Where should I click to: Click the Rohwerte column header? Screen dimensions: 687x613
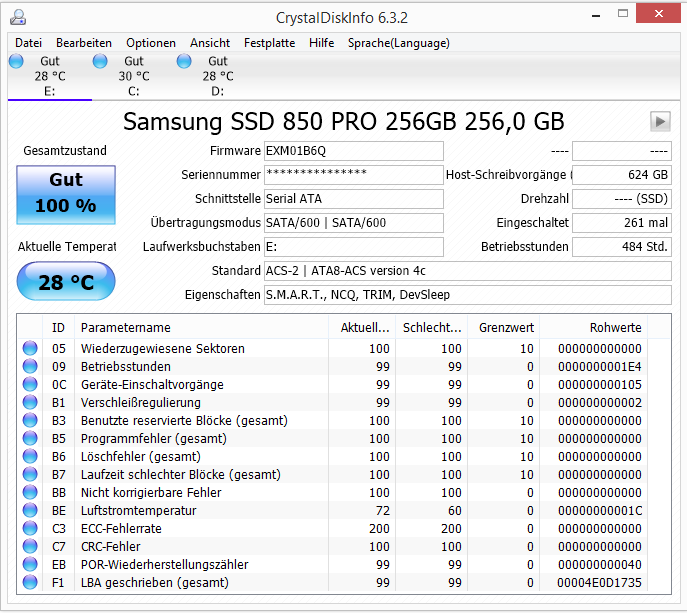[594, 327]
